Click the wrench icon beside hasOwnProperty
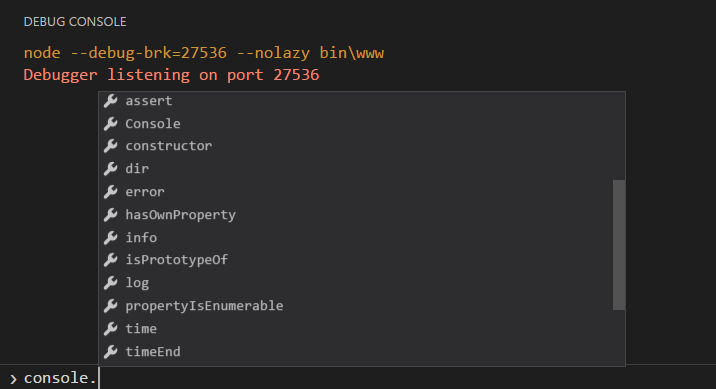This screenshot has width=716, height=389. (111, 215)
